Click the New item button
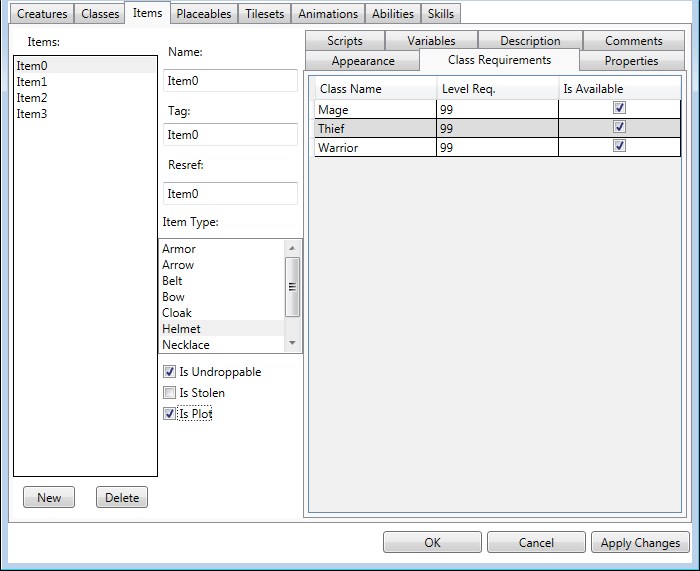The image size is (700, 571). (49, 497)
